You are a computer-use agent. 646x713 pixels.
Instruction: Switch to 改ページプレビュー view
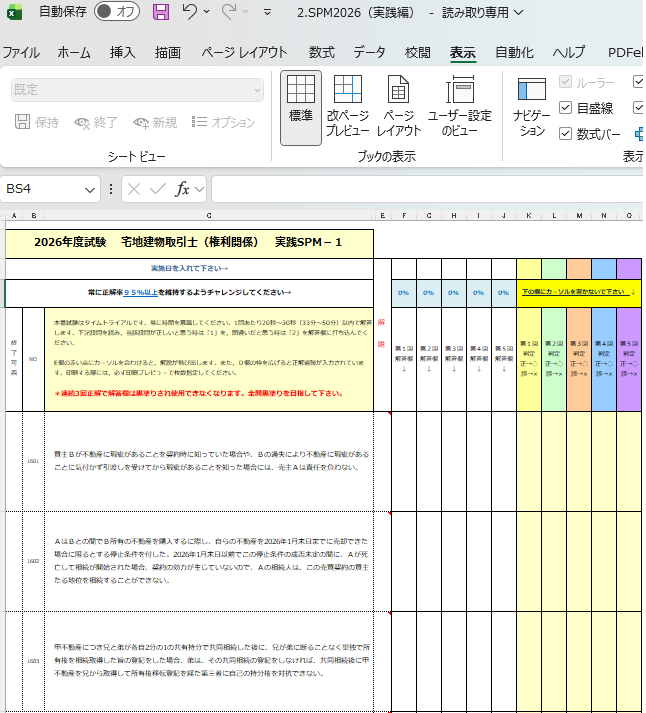[347, 108]
